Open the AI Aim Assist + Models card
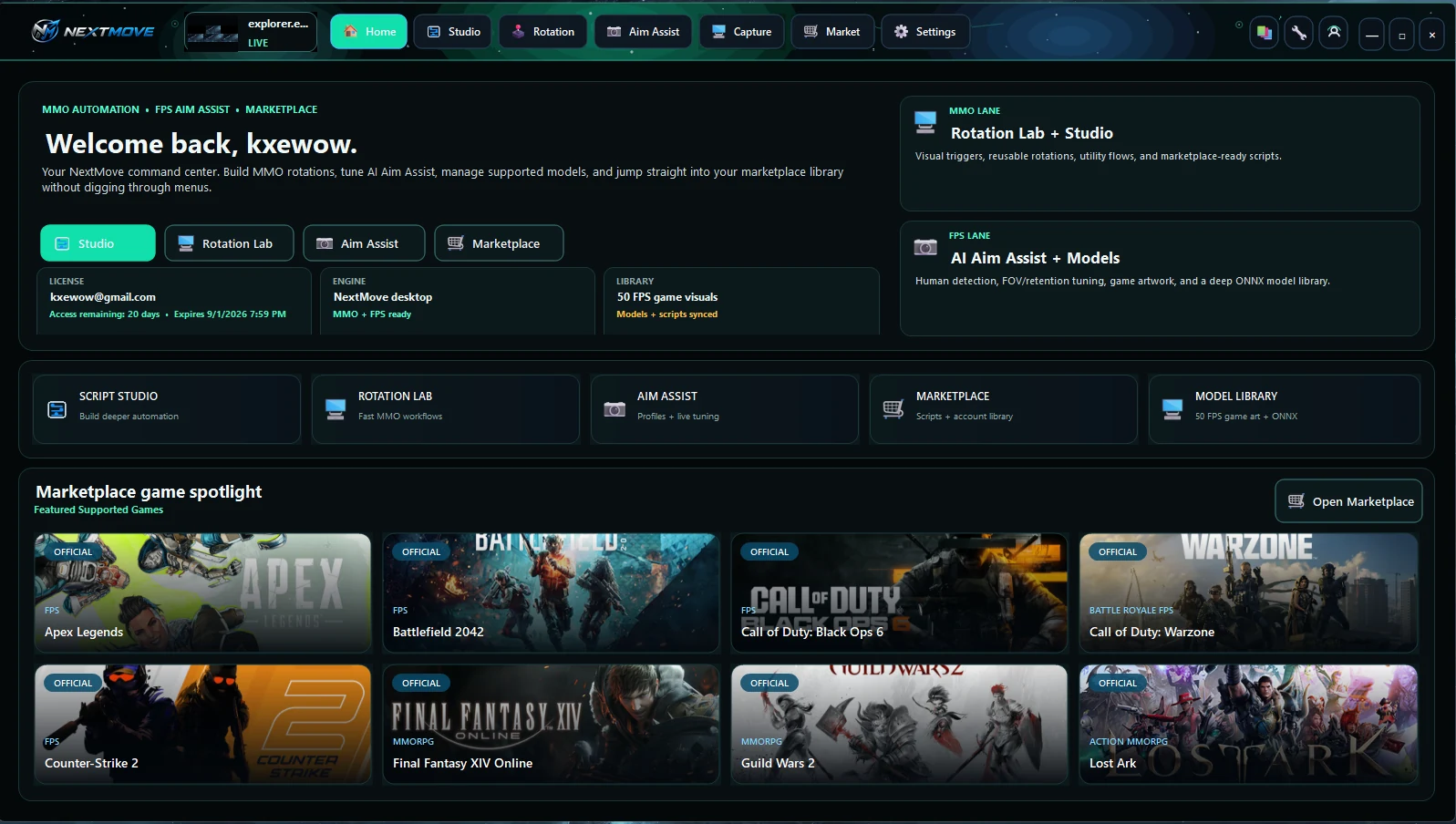1456x824 pixels. 1160,278
